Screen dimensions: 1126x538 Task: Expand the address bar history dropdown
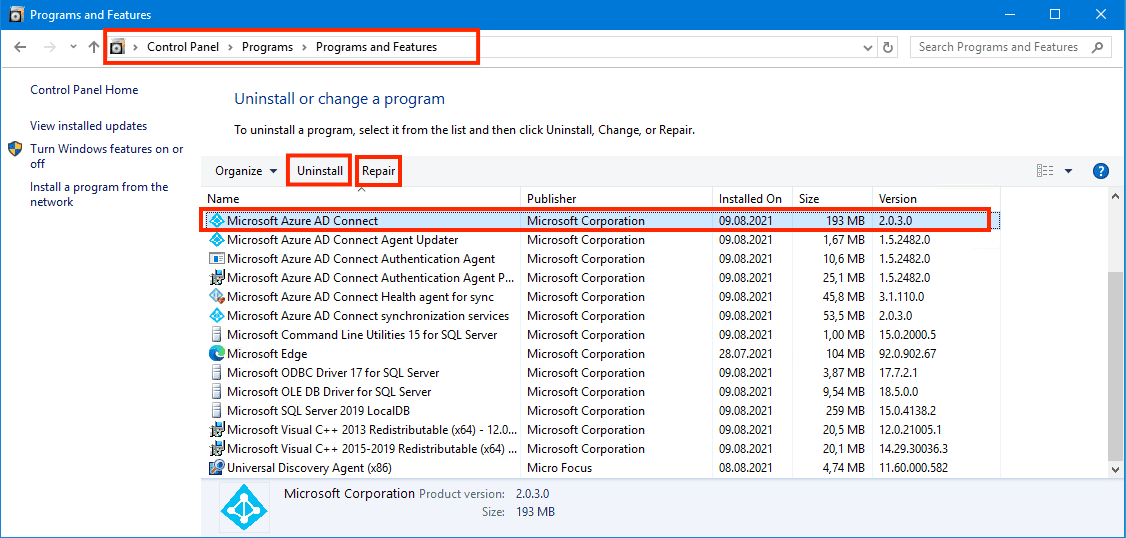point(867,47)
